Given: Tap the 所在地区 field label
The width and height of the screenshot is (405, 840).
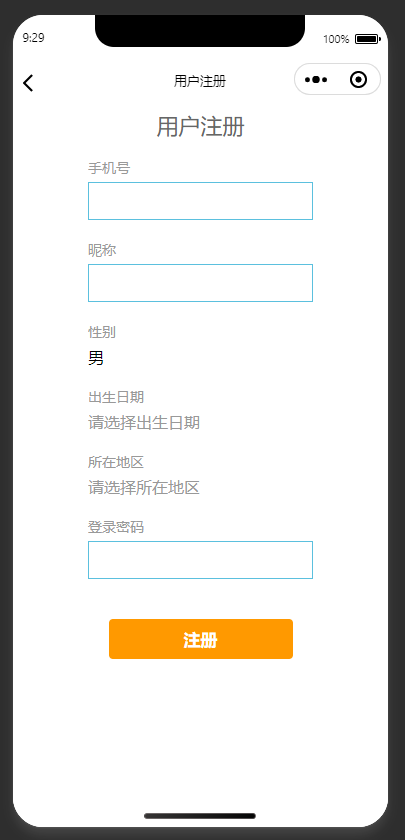Looking at the screenshot, I should [116, 462].
